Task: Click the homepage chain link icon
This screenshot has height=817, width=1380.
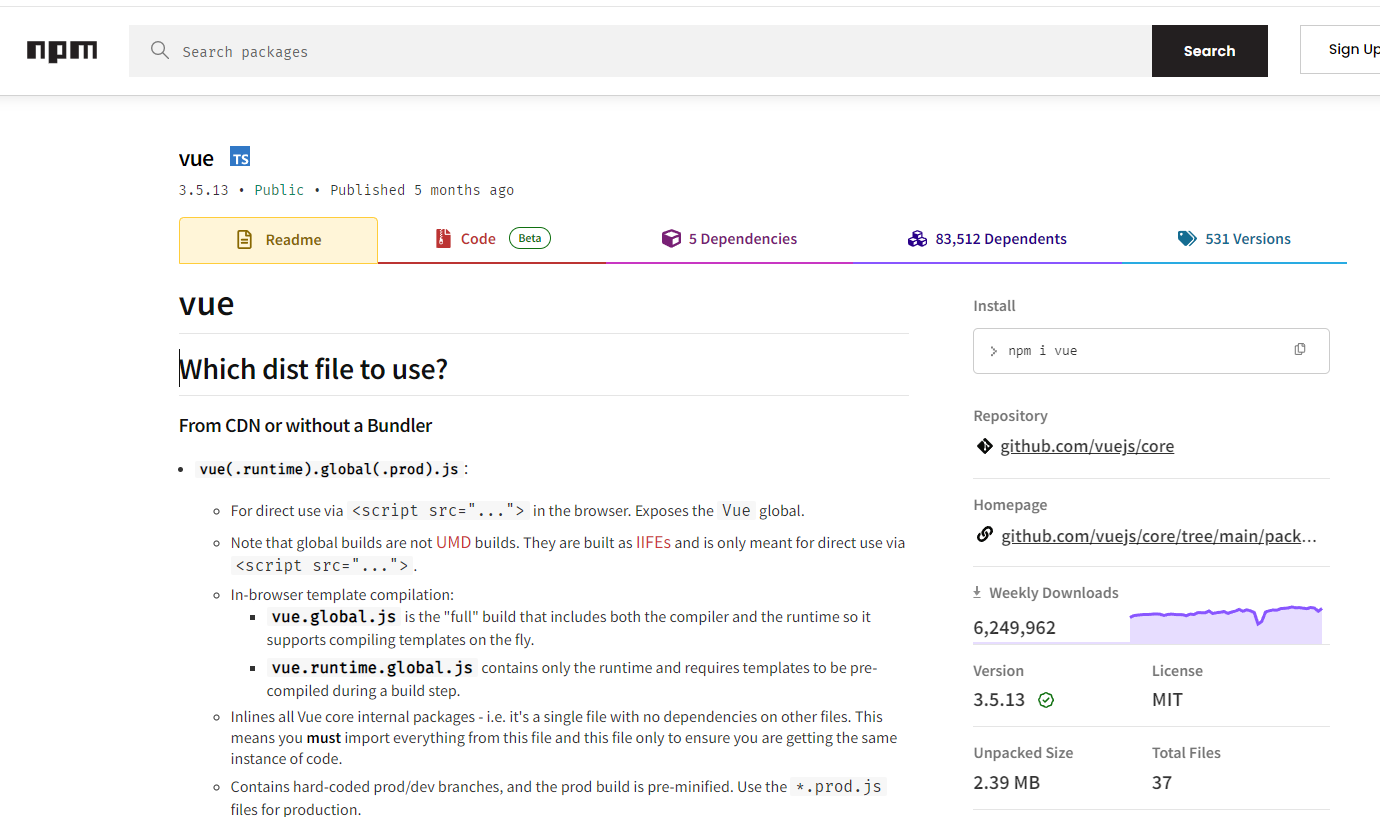Action: [x=985, y=535]
